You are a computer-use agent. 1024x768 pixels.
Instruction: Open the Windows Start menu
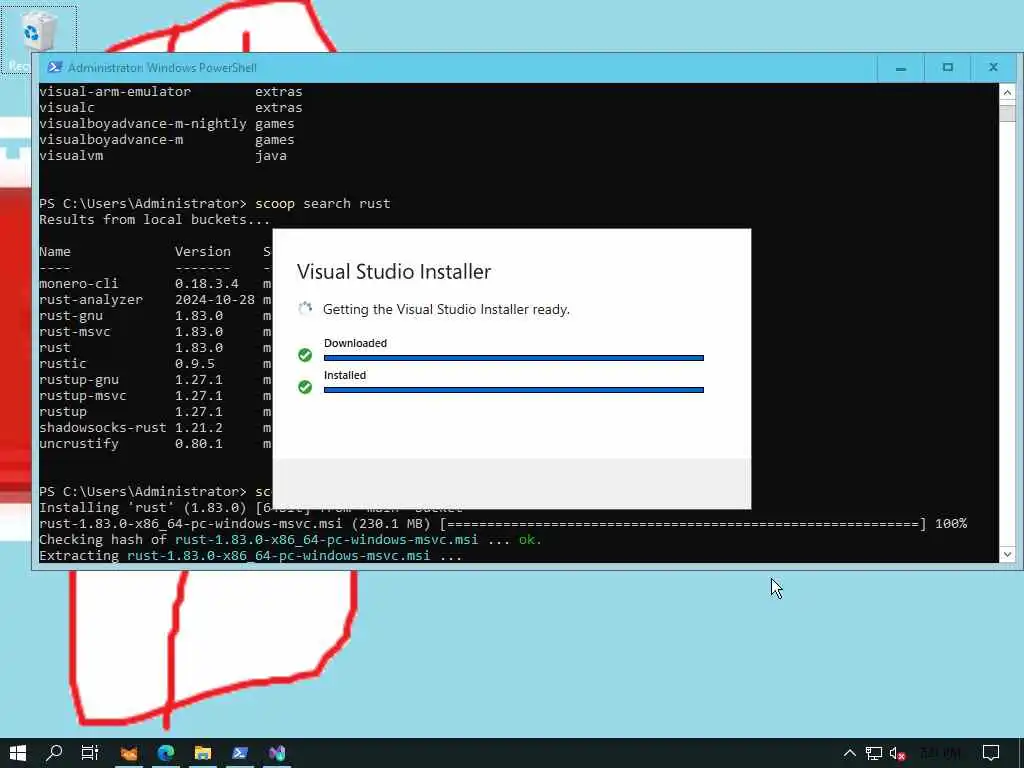(x=18, y=753)
